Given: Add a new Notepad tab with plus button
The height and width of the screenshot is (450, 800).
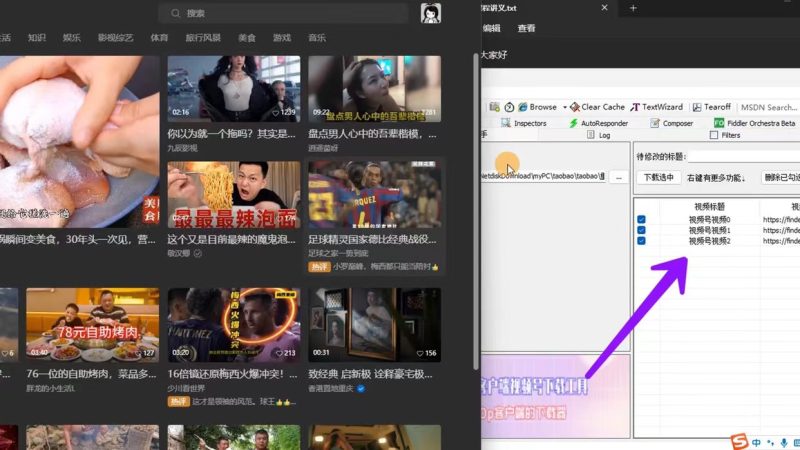Looking at the screenshot, I should click(633, 8).
